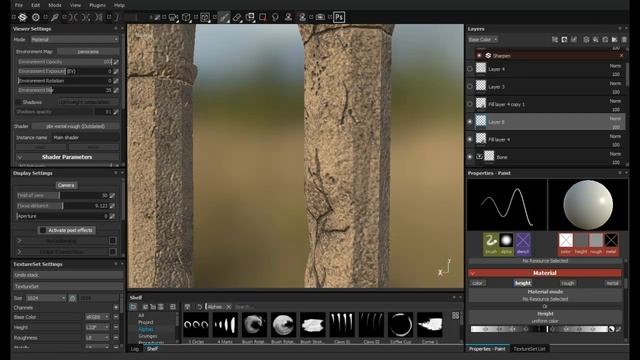
Task: Select the brush property icon
Action: pyautogui.click(x=491, y=244)
